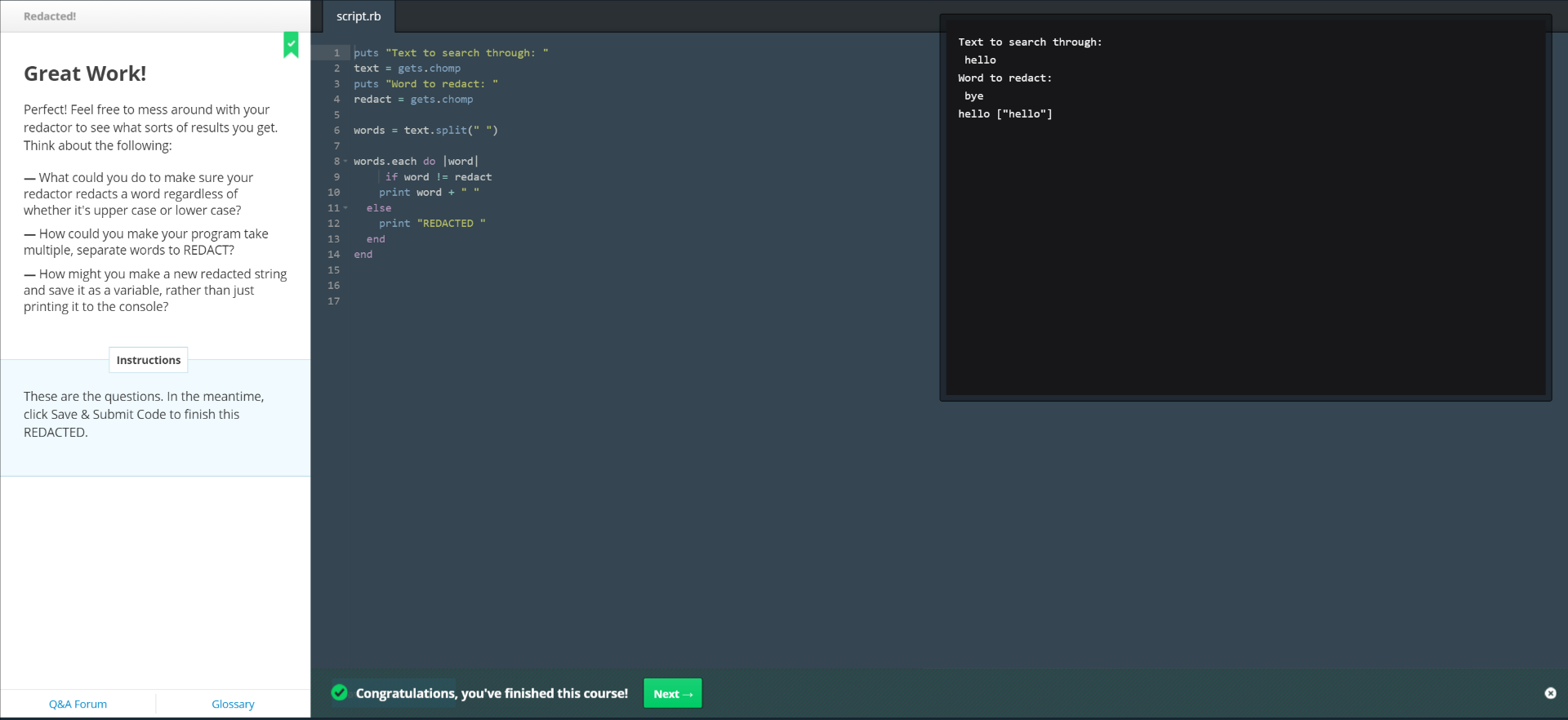
Task: Click the Redacted! lesson title header
Action: click(50, 16)
